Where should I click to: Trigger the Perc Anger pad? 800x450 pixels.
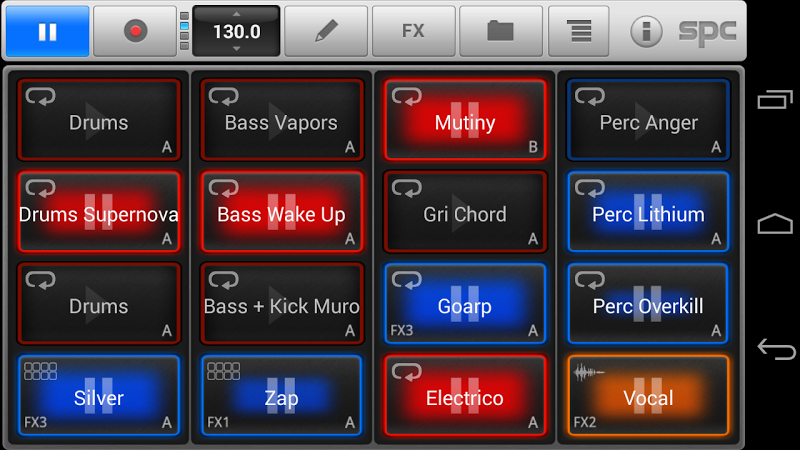648,120
